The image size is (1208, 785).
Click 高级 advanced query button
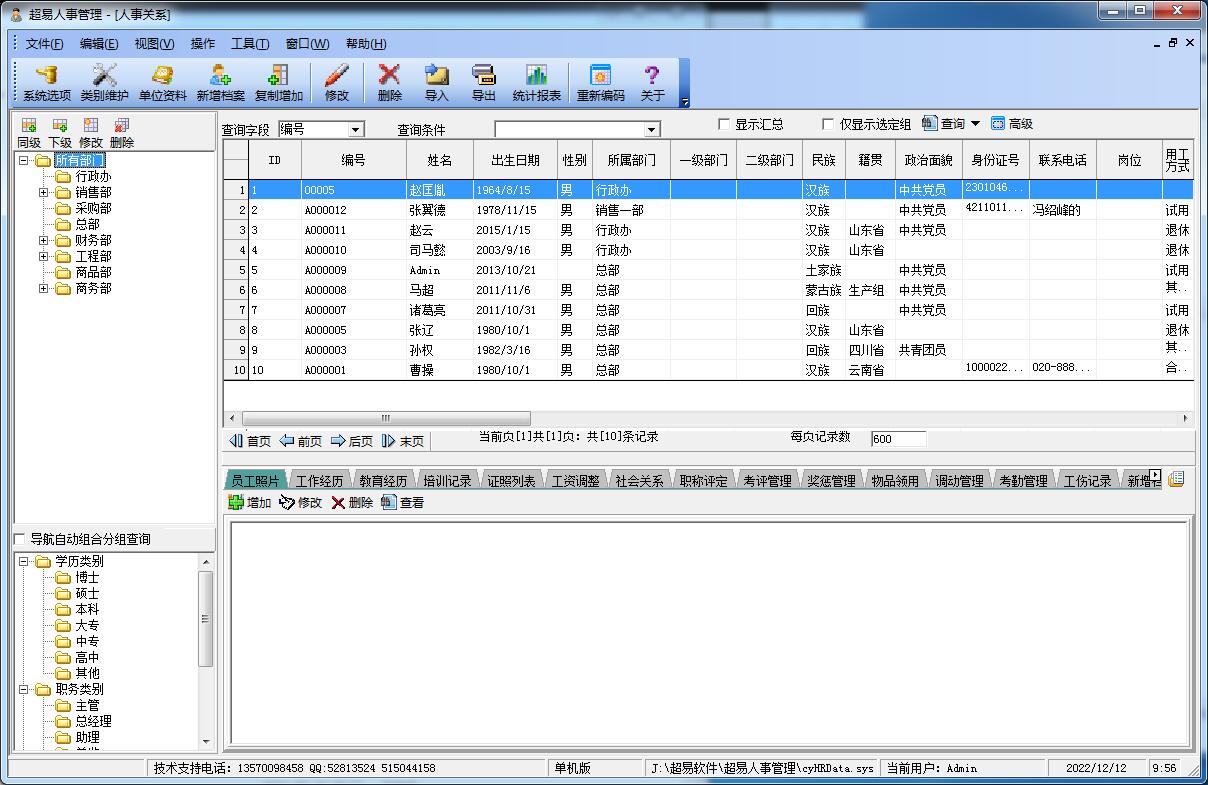coord(1011,124)
